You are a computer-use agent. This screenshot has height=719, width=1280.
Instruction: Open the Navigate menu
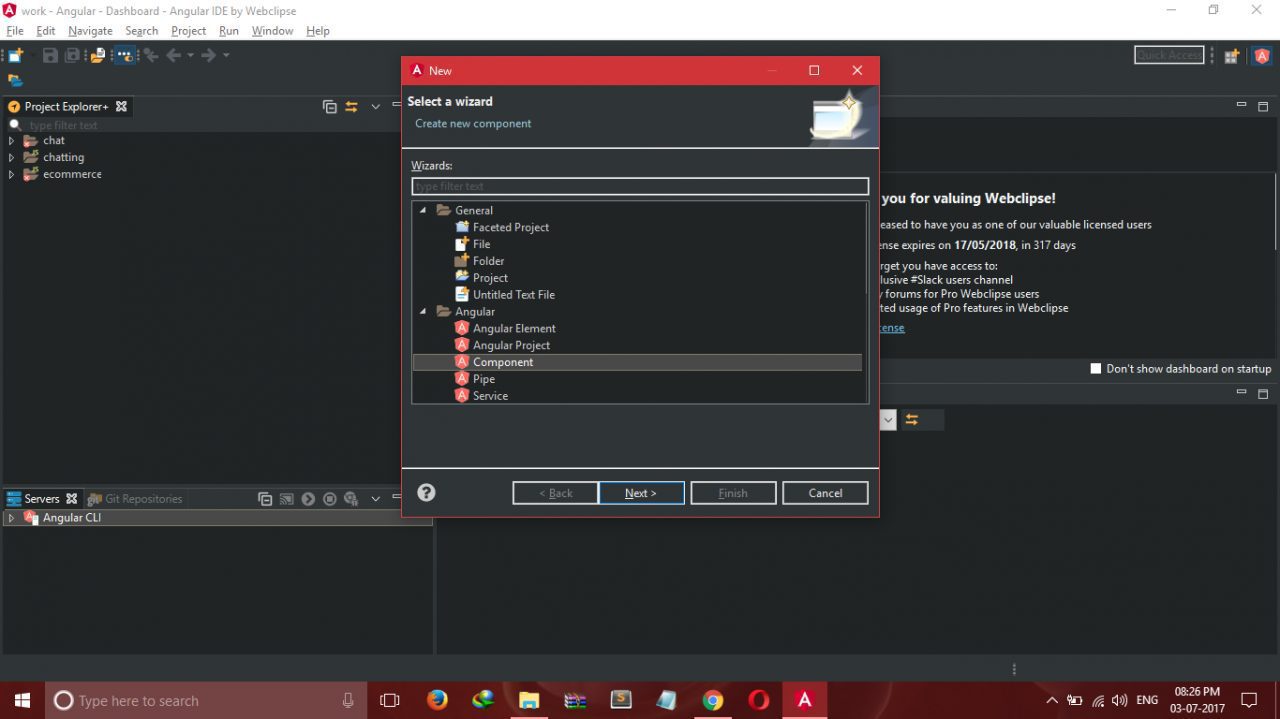pyautogui.click(x=90, y=31)
